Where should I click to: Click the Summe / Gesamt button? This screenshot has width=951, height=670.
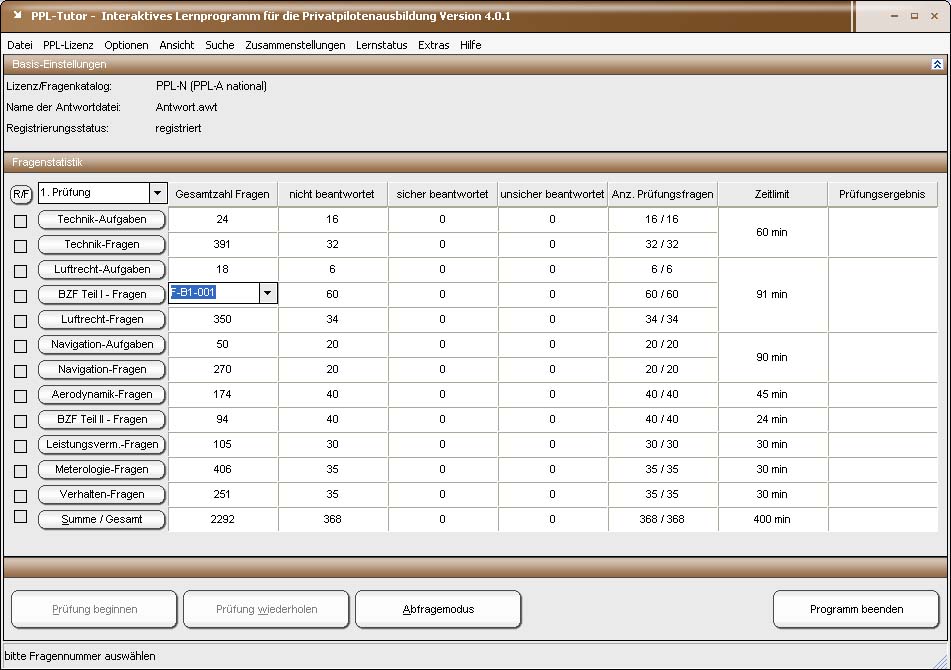click(102, 520)
